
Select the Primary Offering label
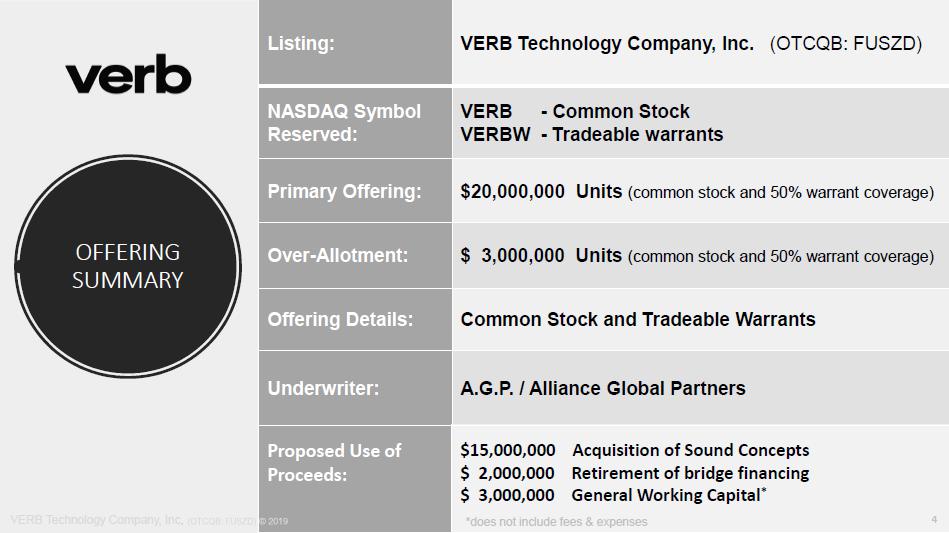tap(344, 191)
